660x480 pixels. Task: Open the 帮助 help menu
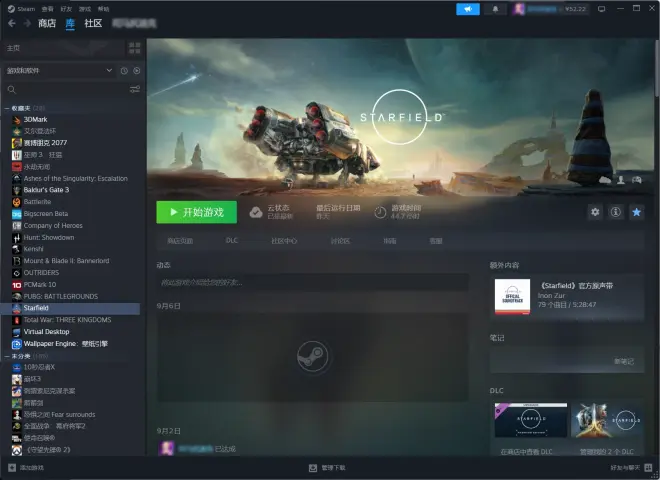click(x=103, y=9)
